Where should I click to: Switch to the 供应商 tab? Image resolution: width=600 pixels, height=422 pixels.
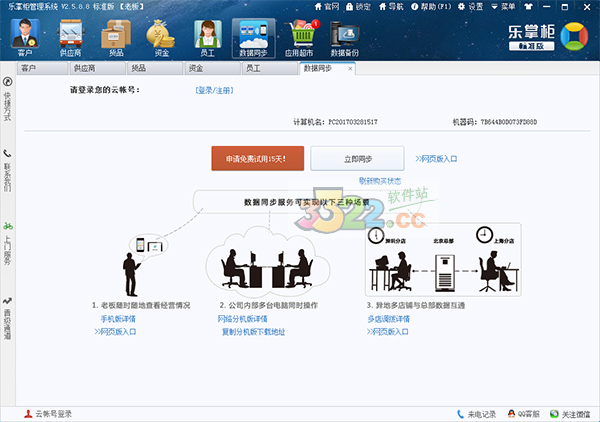tap(98, 68)
